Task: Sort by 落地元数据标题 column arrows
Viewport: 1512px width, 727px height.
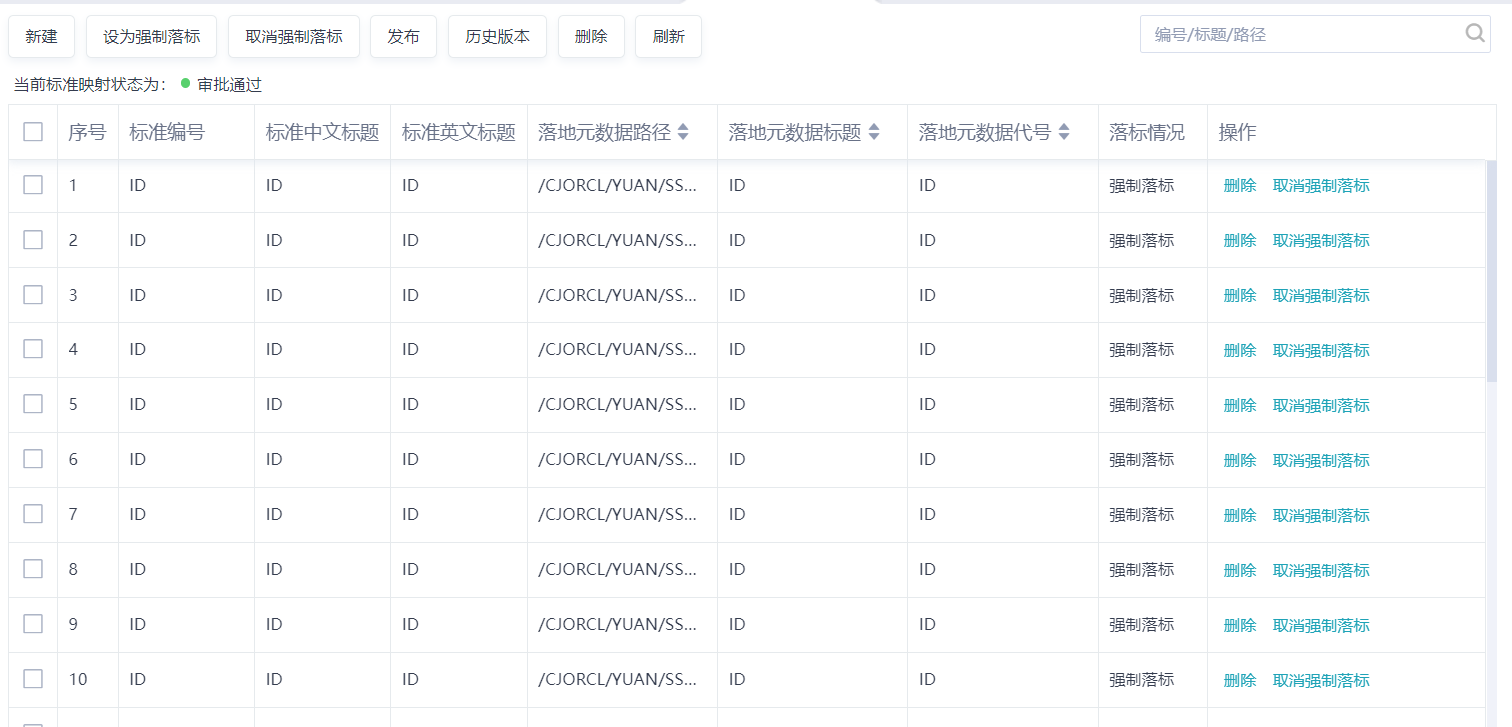Action: pyautogui.click(x=874, y=132)
